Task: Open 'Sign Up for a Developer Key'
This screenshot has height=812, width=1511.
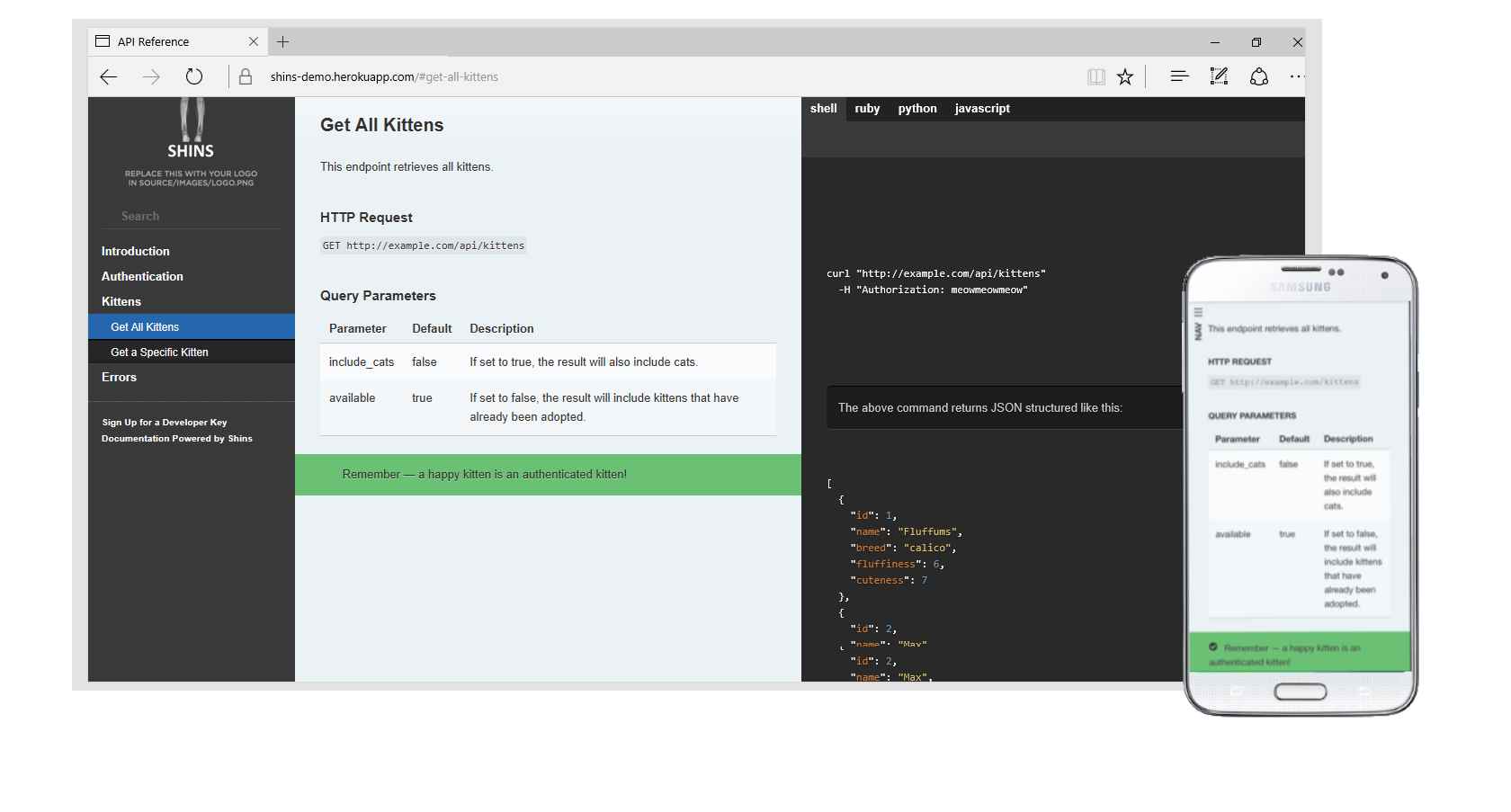Action: (165, 422)
